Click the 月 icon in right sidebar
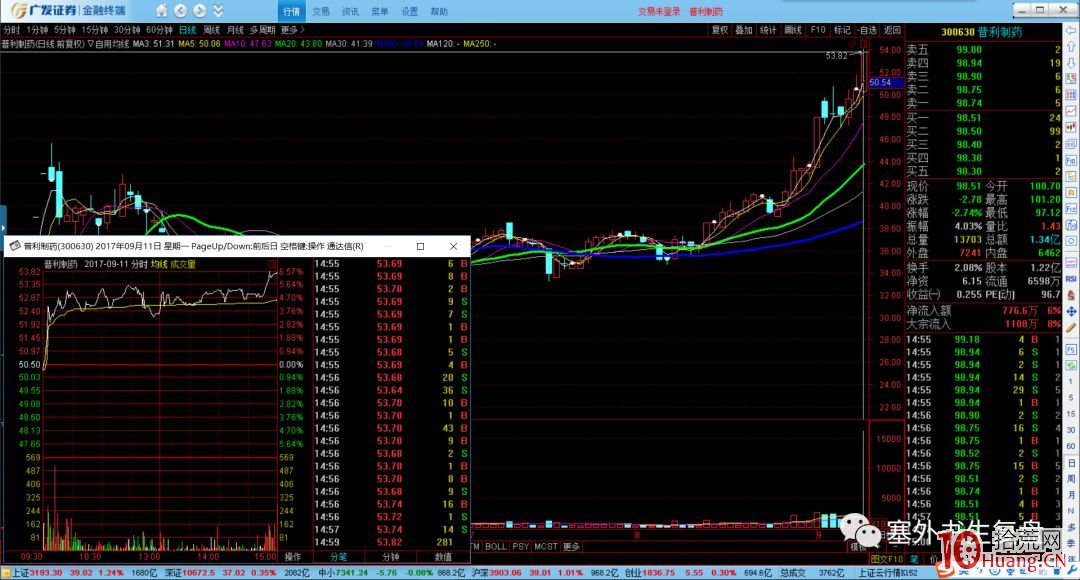Image resolution: width=1080 pixels, height=580 pixels. click(1071, 495)
